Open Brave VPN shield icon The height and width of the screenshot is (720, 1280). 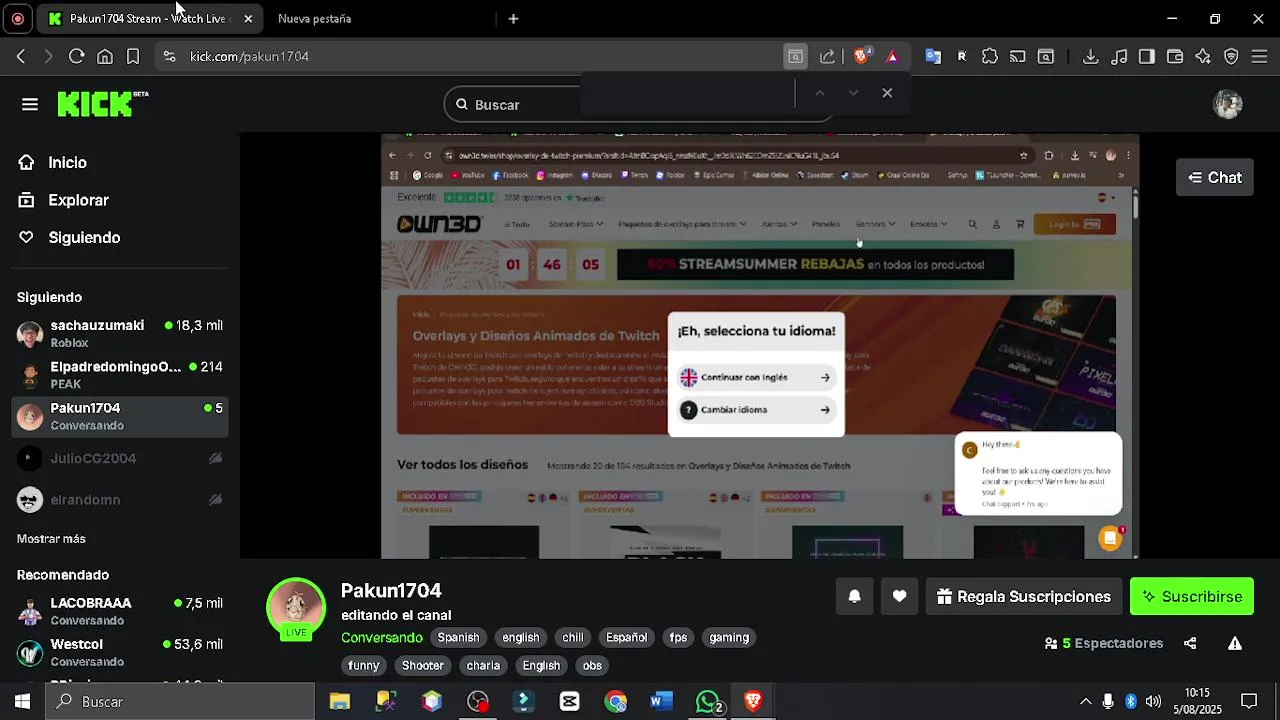[1231, 57]
